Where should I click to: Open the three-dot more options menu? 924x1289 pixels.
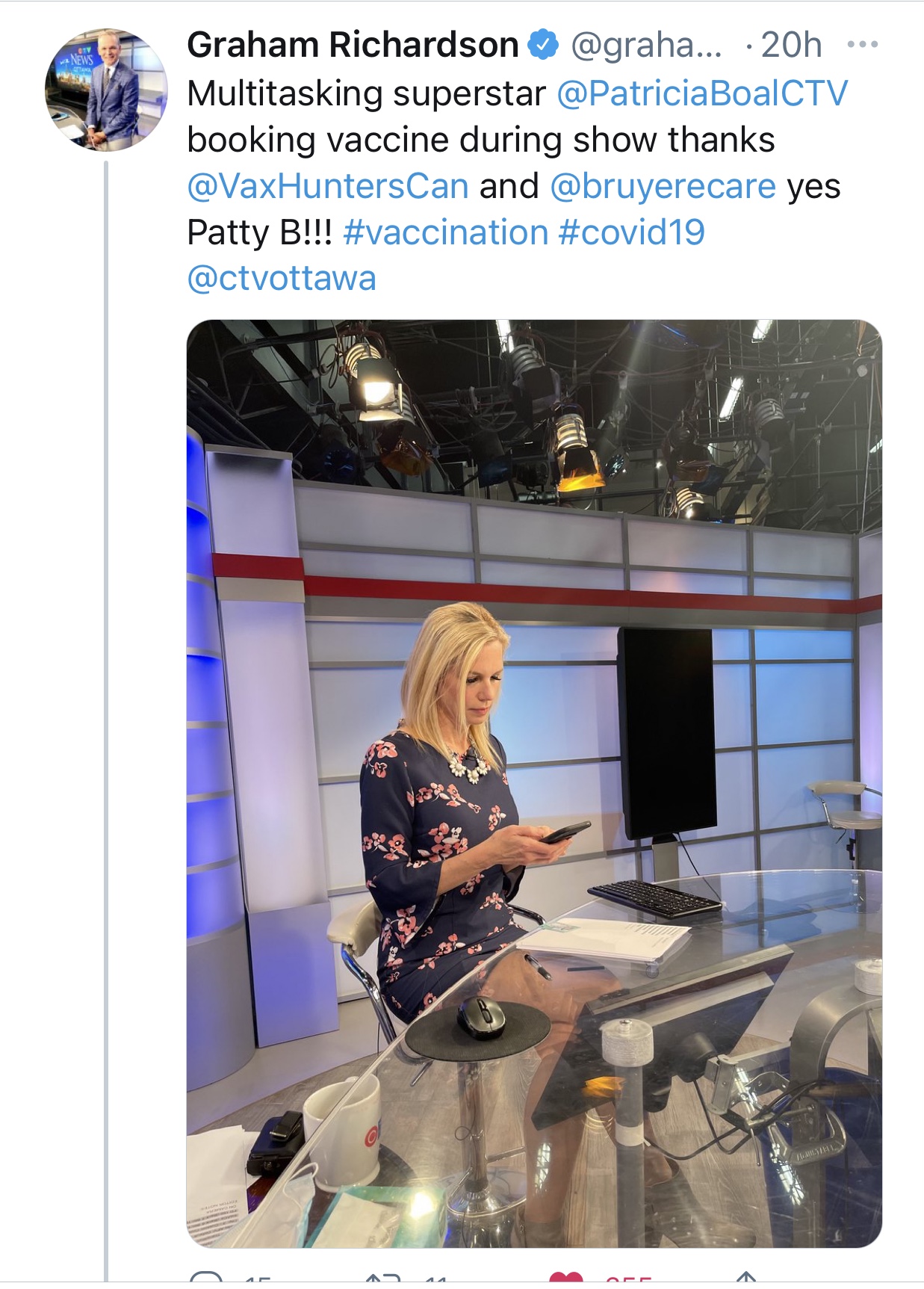click(x=863, y=45)
